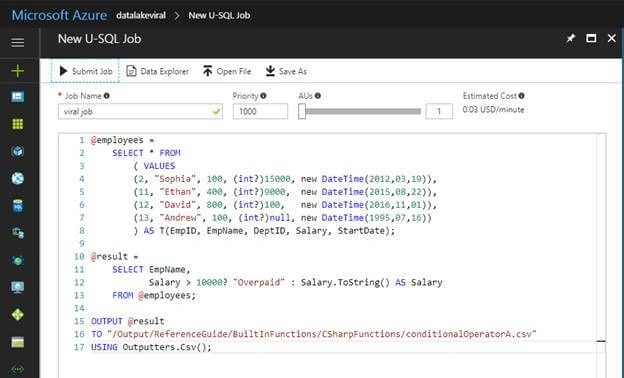624x378 pixels.
Task: Open the Dashboard icon in the sidebar
Action: tap(18, 97)
